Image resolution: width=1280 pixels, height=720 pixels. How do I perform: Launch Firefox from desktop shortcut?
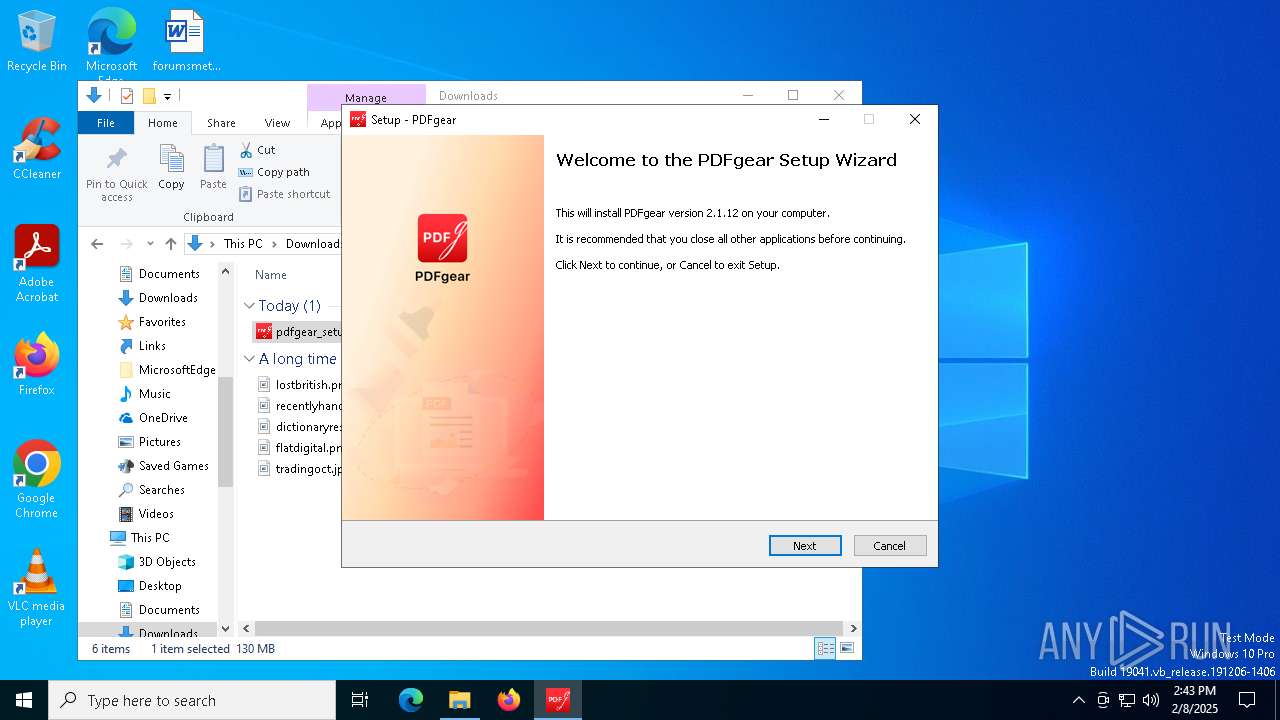[x=37, y=365]
